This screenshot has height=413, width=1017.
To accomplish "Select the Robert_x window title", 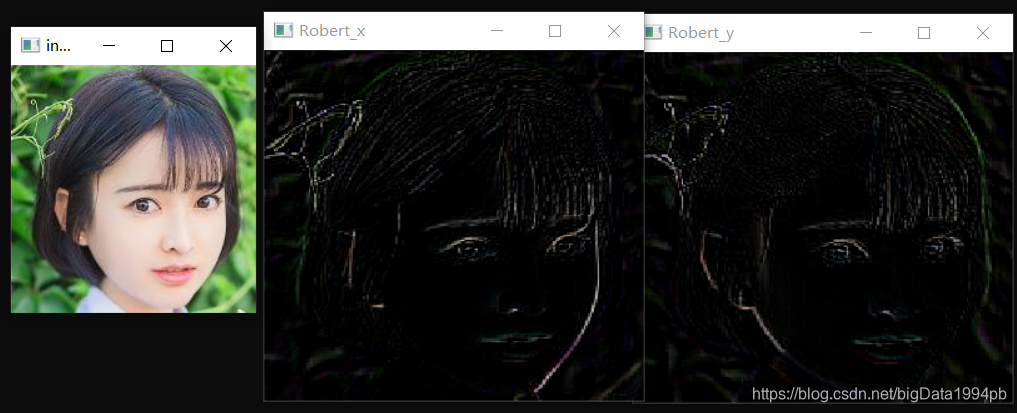I will (x=332, y=31).
